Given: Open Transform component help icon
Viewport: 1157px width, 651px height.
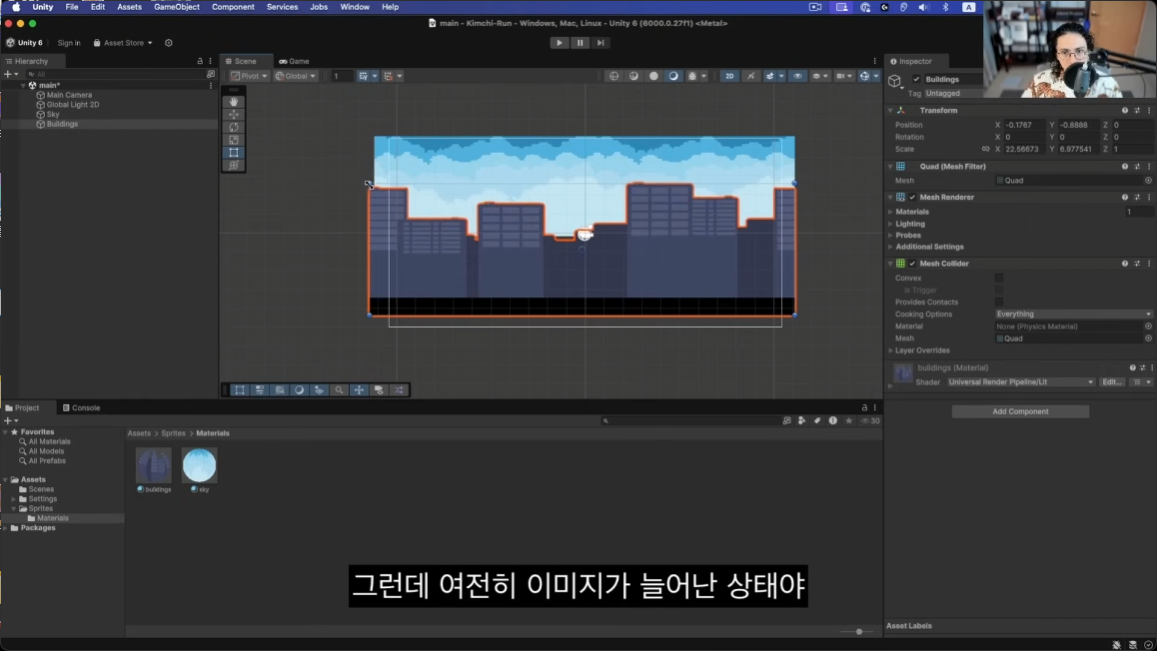Looking at the screenshot, I should coord(1125,111).
